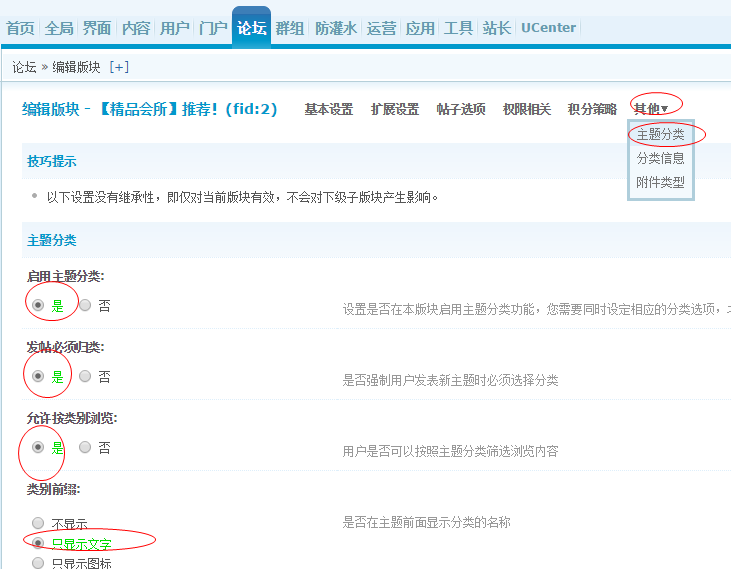Open the 群组 navigation tab
The height and width of the screenshot is (569, 731).
click(290, 28)
